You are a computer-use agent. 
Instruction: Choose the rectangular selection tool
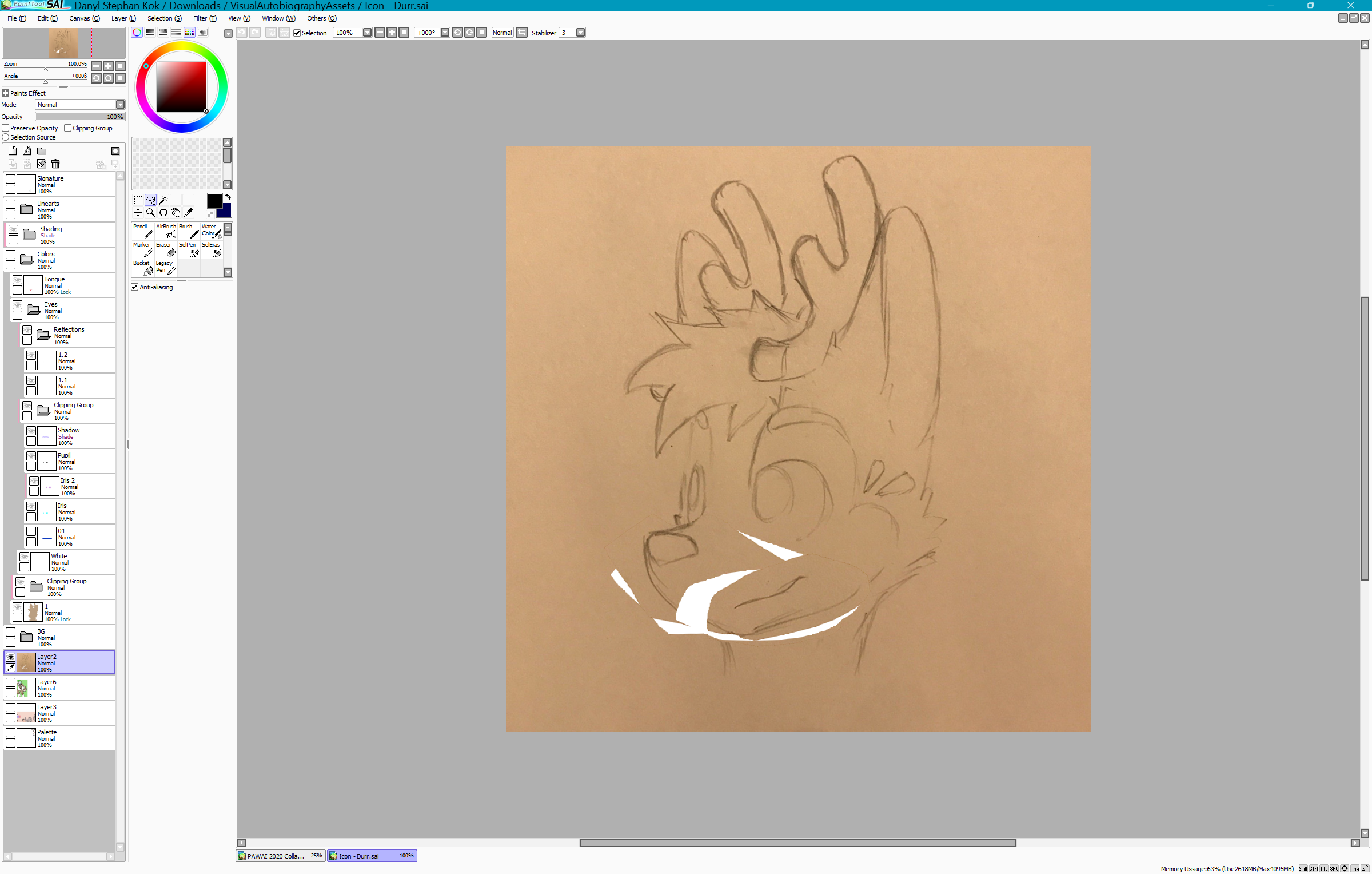coord(138,200)
